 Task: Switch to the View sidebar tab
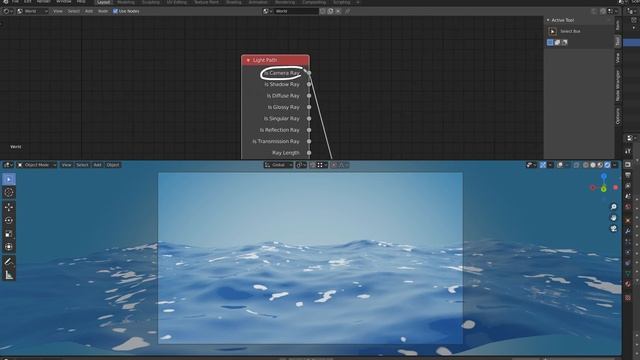(x=618, y=58)
